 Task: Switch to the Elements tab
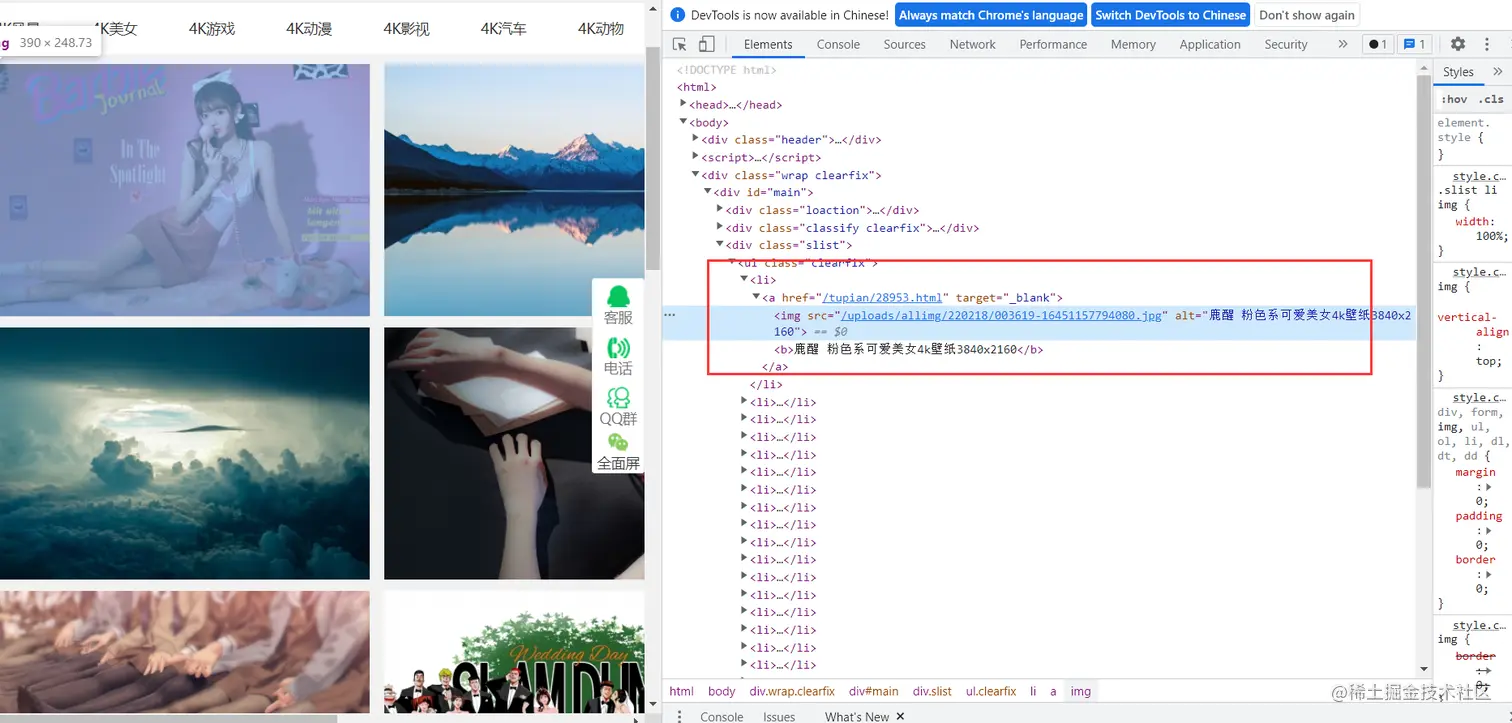768,44
